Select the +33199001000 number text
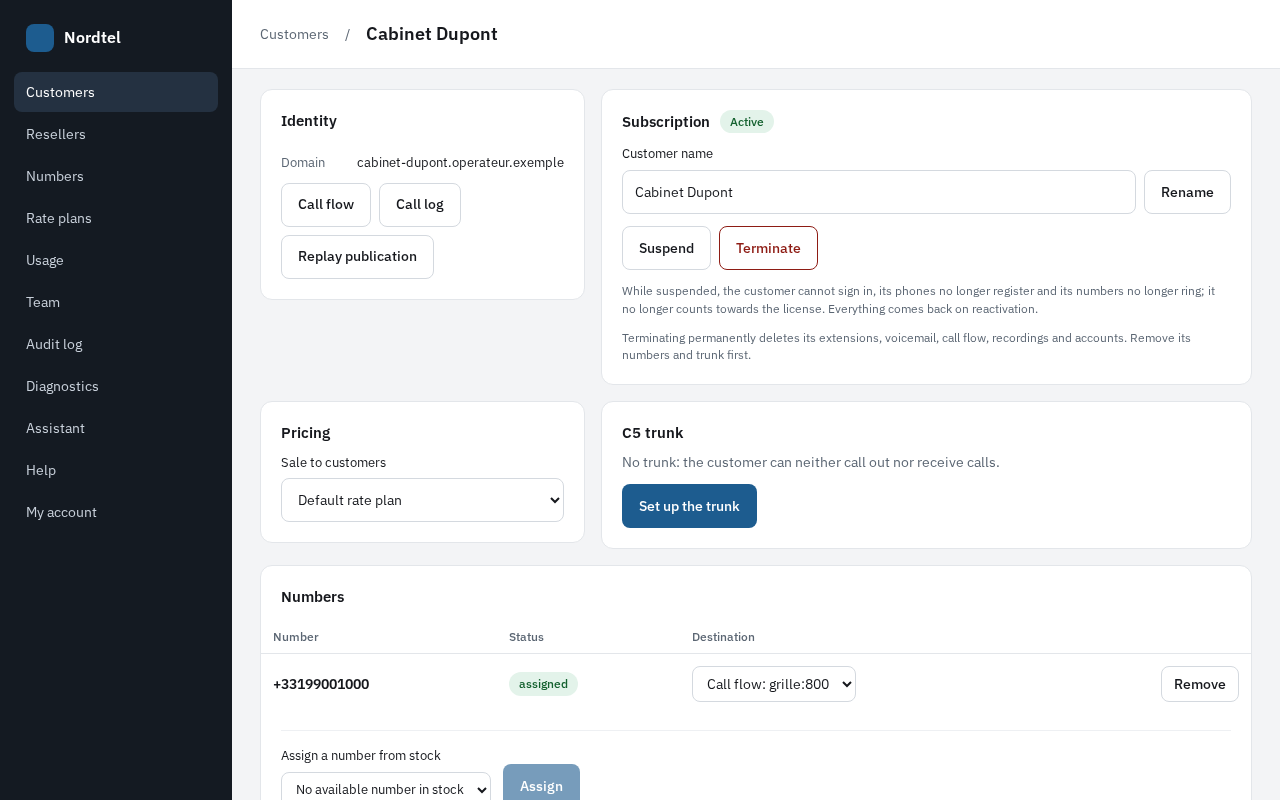The width and height of the screenshot is (1280, 800). tap(321, 684)
